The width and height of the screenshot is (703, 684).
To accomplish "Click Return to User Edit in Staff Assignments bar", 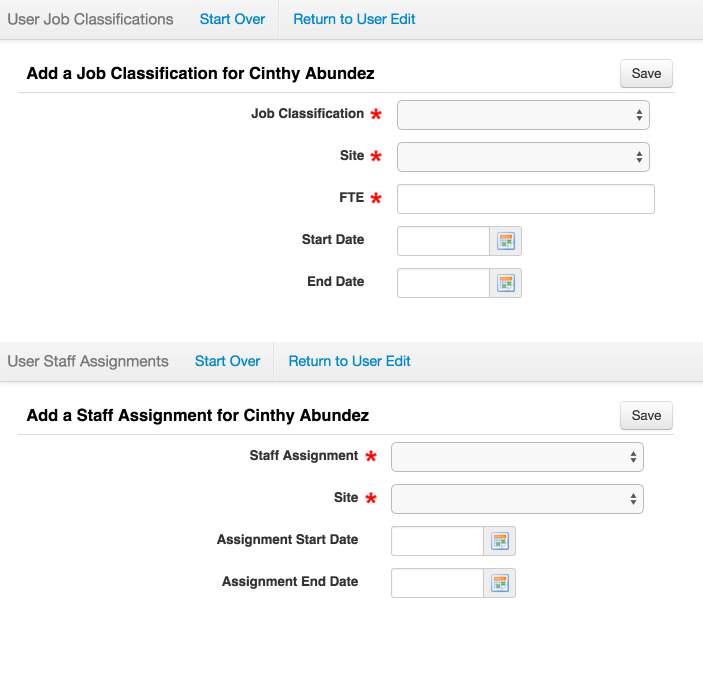I will point(349,361).
